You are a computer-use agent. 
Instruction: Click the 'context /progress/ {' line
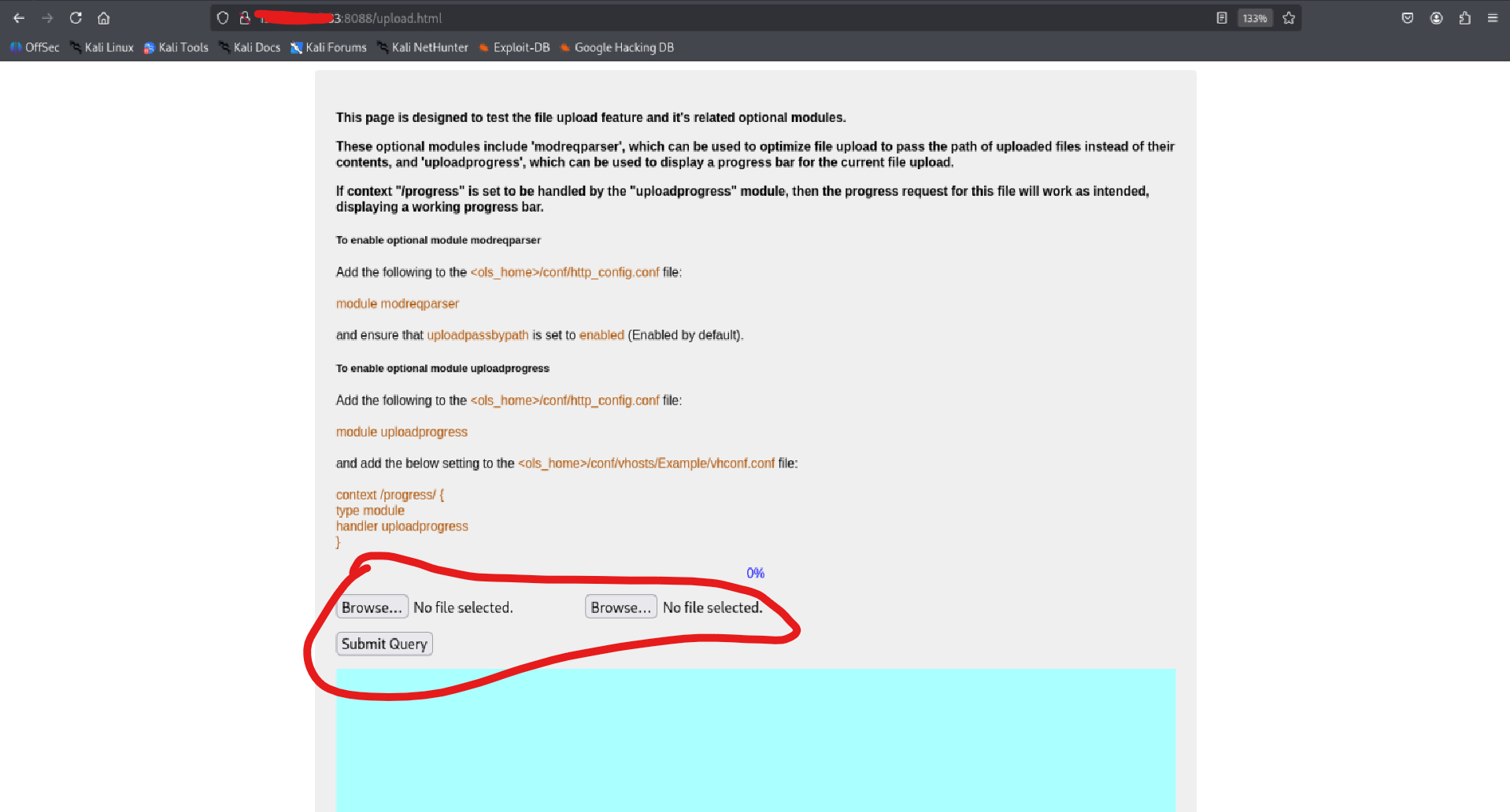(x=390, y=495)
